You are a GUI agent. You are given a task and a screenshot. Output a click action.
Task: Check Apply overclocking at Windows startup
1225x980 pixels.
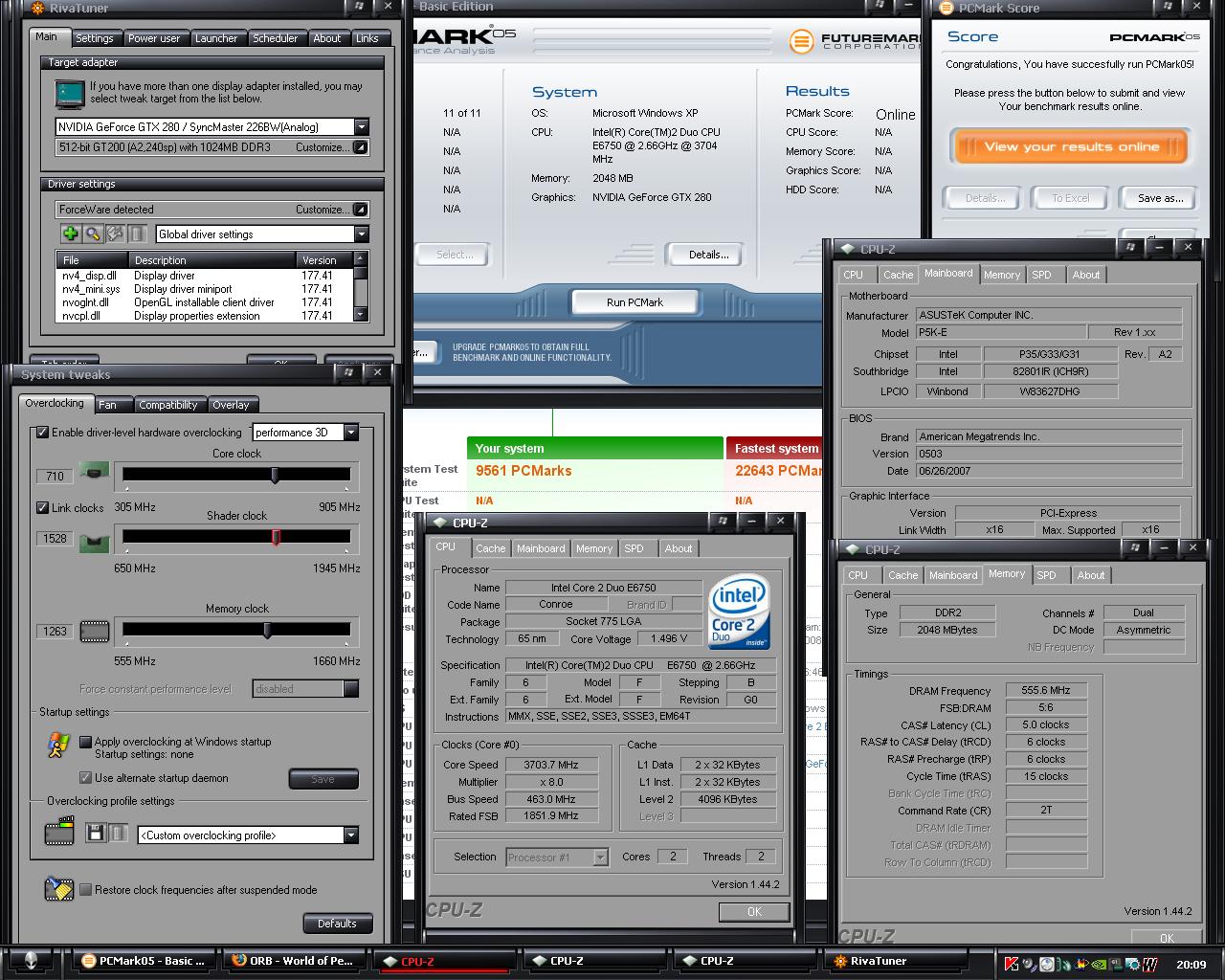[85, 742]
